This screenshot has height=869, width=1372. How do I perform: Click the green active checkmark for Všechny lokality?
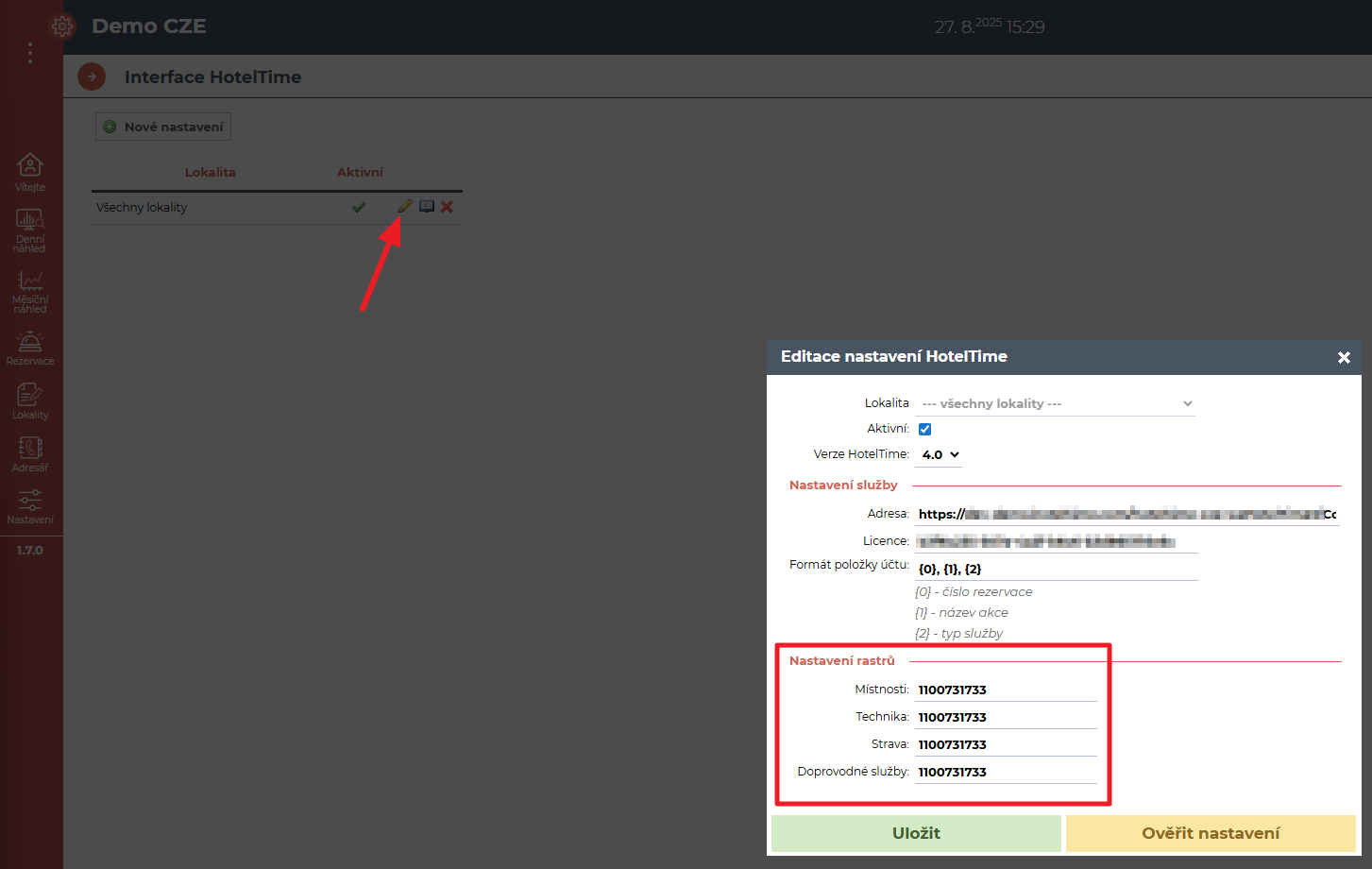click(x=359, y=207)
